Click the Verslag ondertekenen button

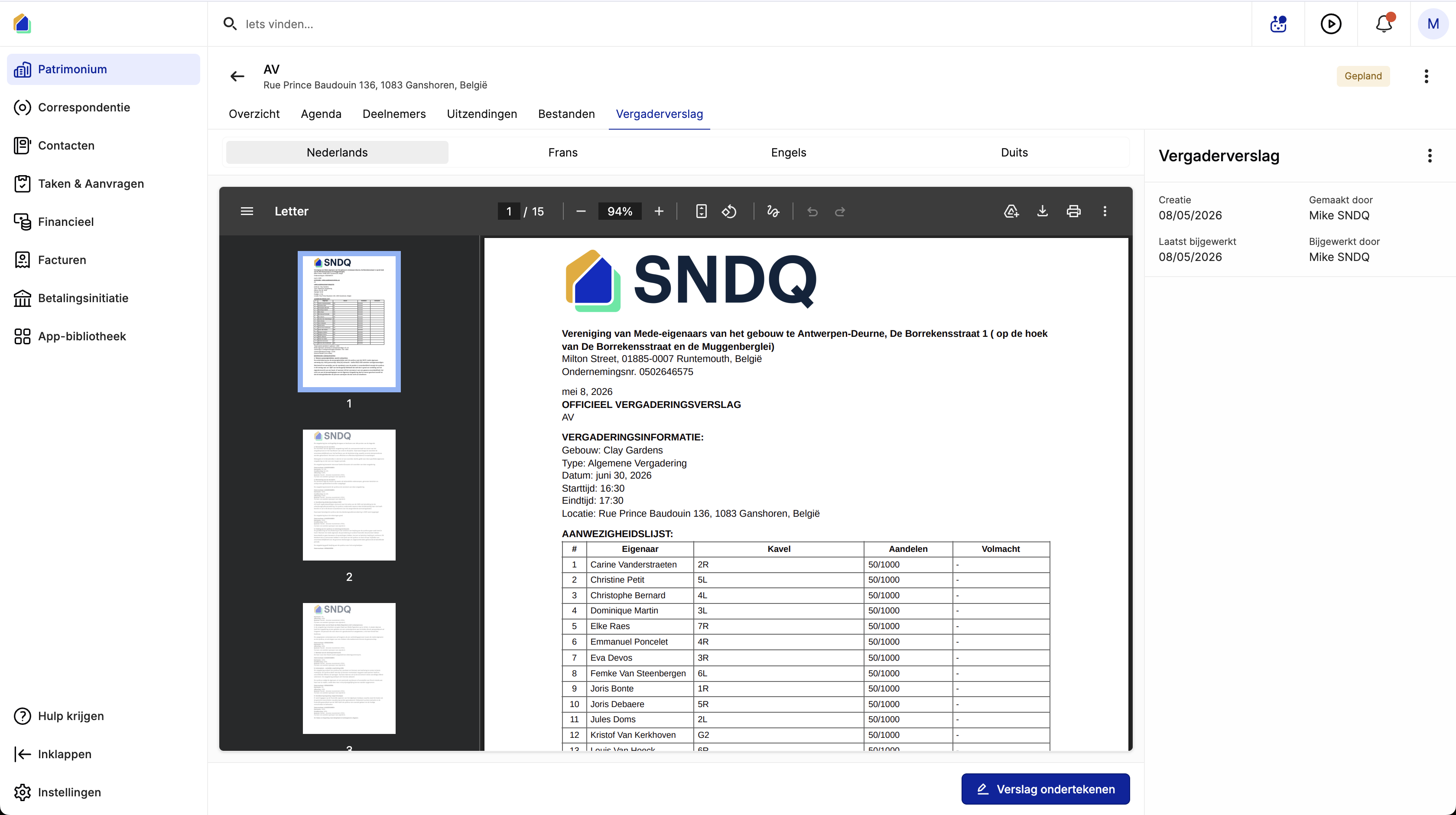1046,789
